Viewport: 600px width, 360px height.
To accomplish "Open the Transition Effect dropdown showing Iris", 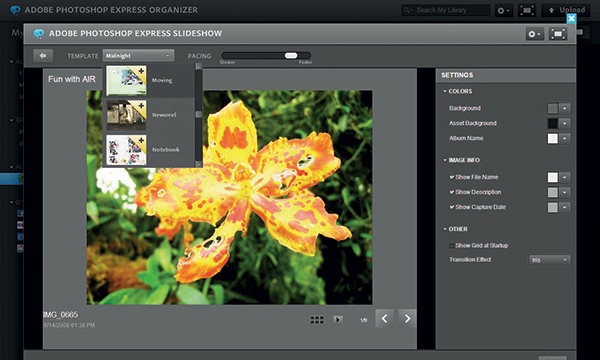I will [549, 260].
